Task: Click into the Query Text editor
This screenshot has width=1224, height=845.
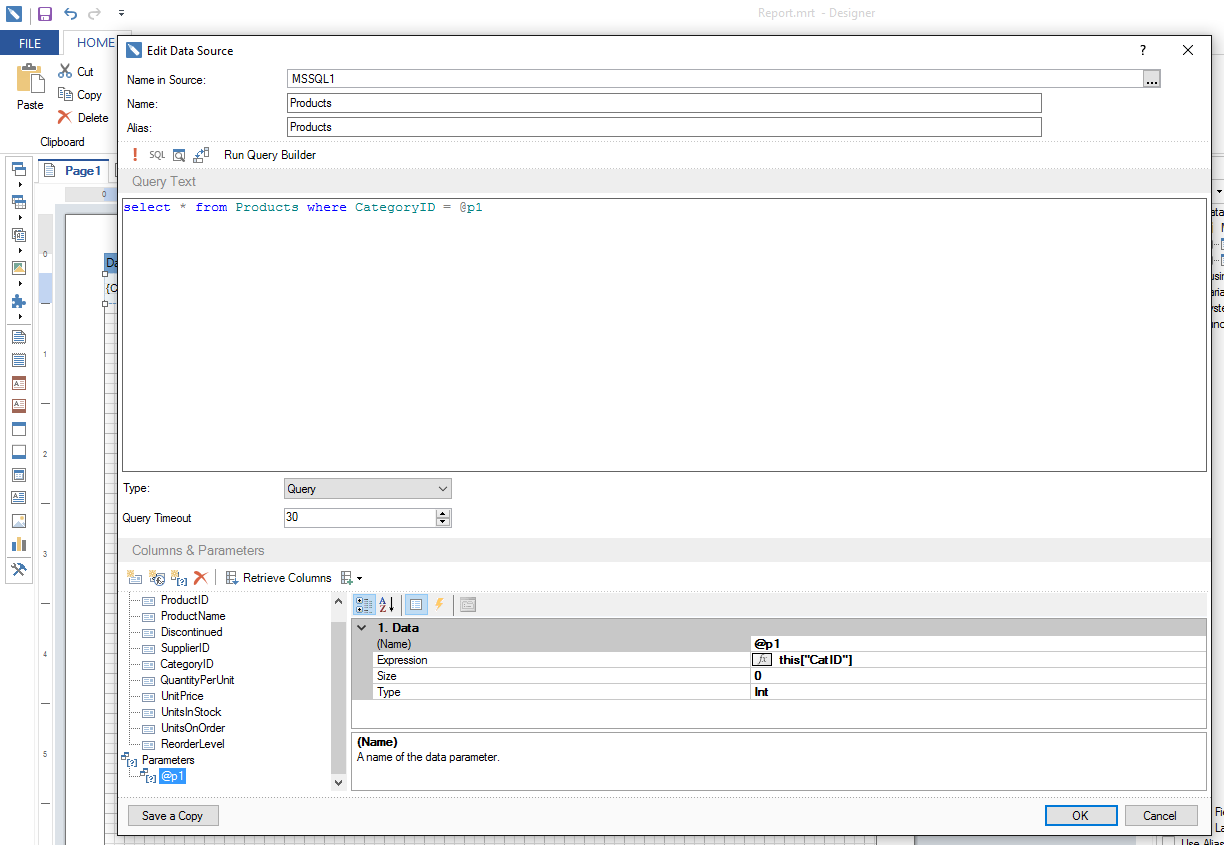Action: tap(664, 335)
